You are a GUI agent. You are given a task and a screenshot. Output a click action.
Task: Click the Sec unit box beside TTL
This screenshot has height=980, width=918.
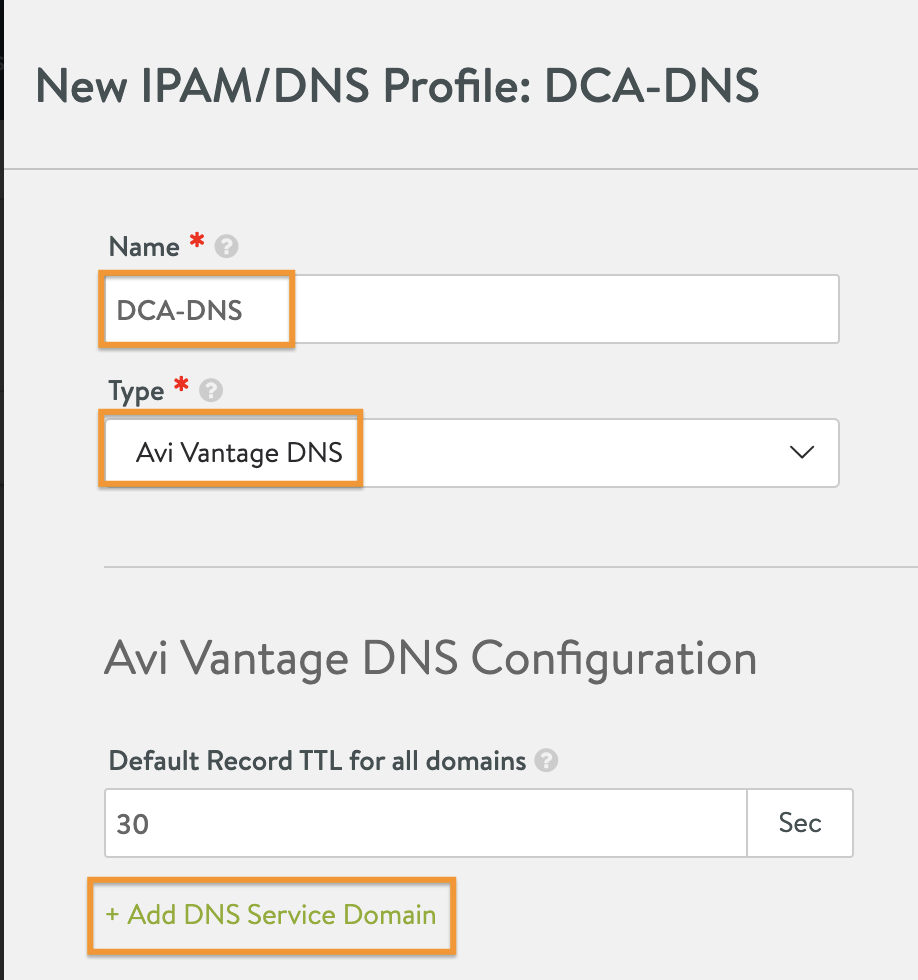click(800, 822)
